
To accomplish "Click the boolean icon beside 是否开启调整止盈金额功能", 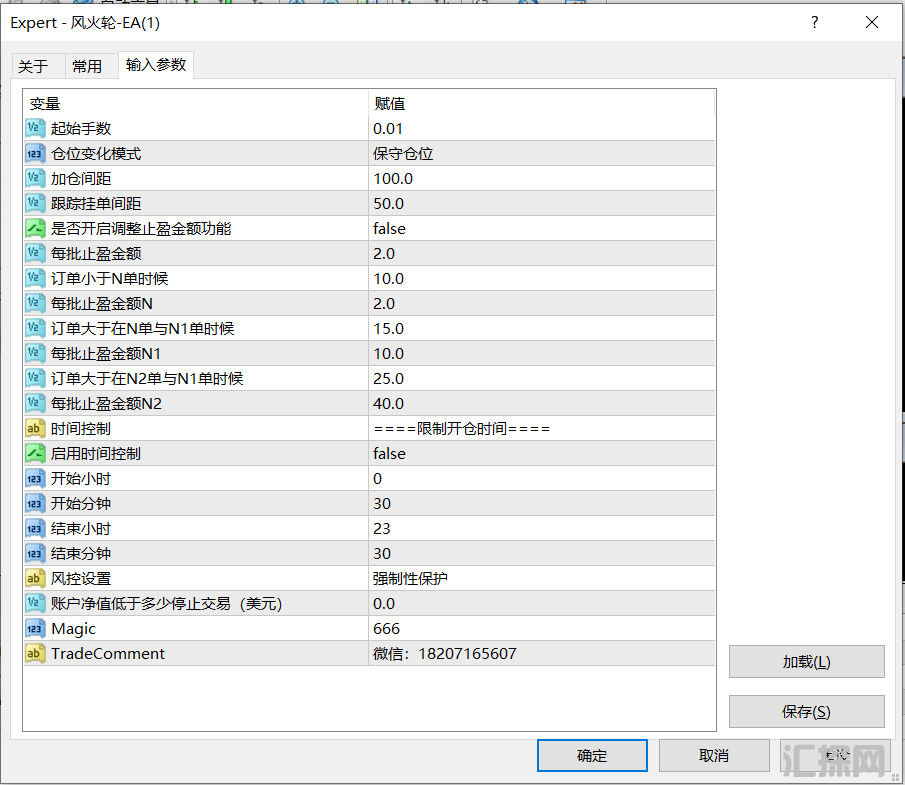I will (x=35, y=229).
